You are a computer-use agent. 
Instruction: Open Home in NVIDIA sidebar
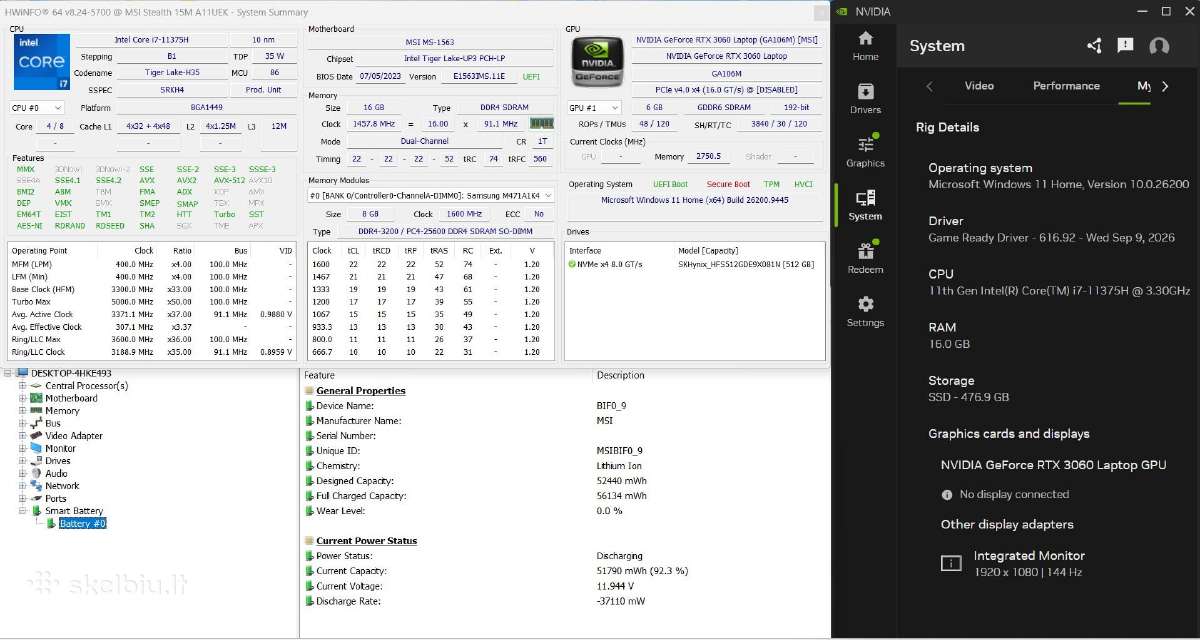pyautogui.click(x=865, y=45)
